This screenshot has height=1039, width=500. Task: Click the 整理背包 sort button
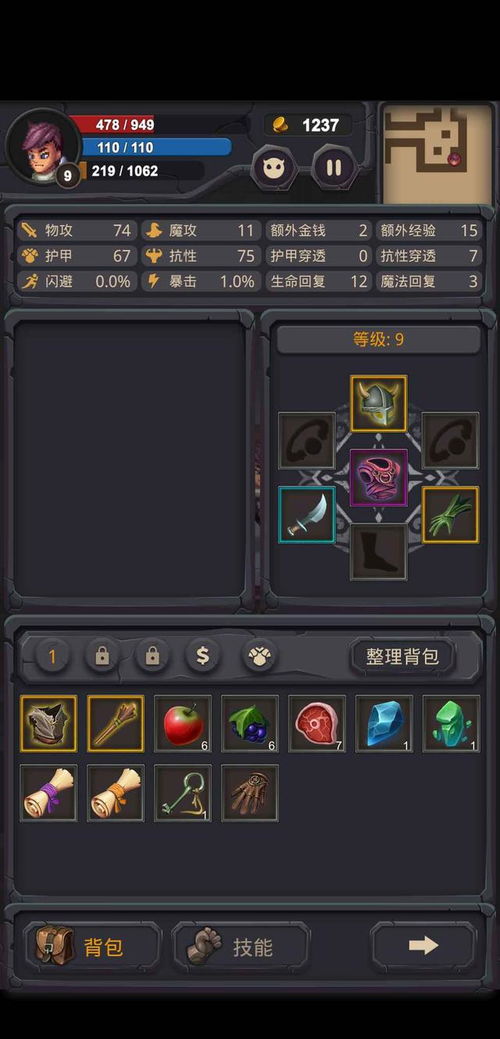click(403, 656)
